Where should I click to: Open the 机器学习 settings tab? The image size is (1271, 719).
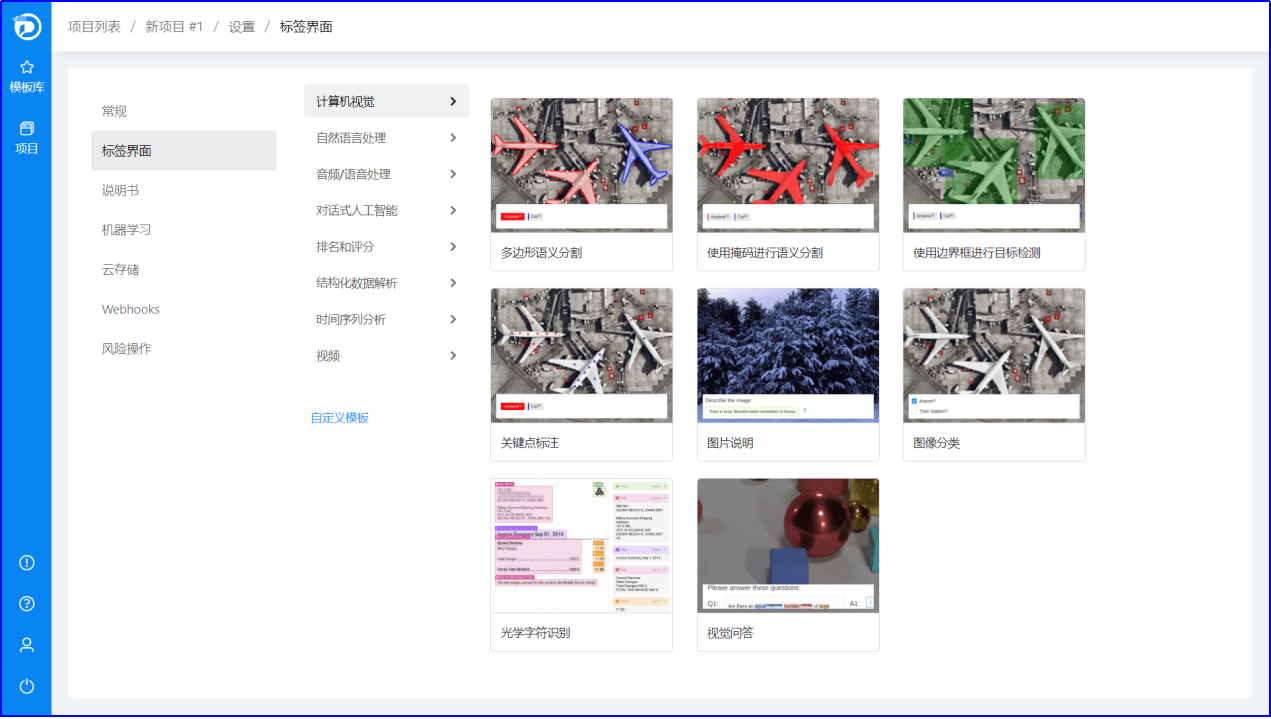coord(183,229)
